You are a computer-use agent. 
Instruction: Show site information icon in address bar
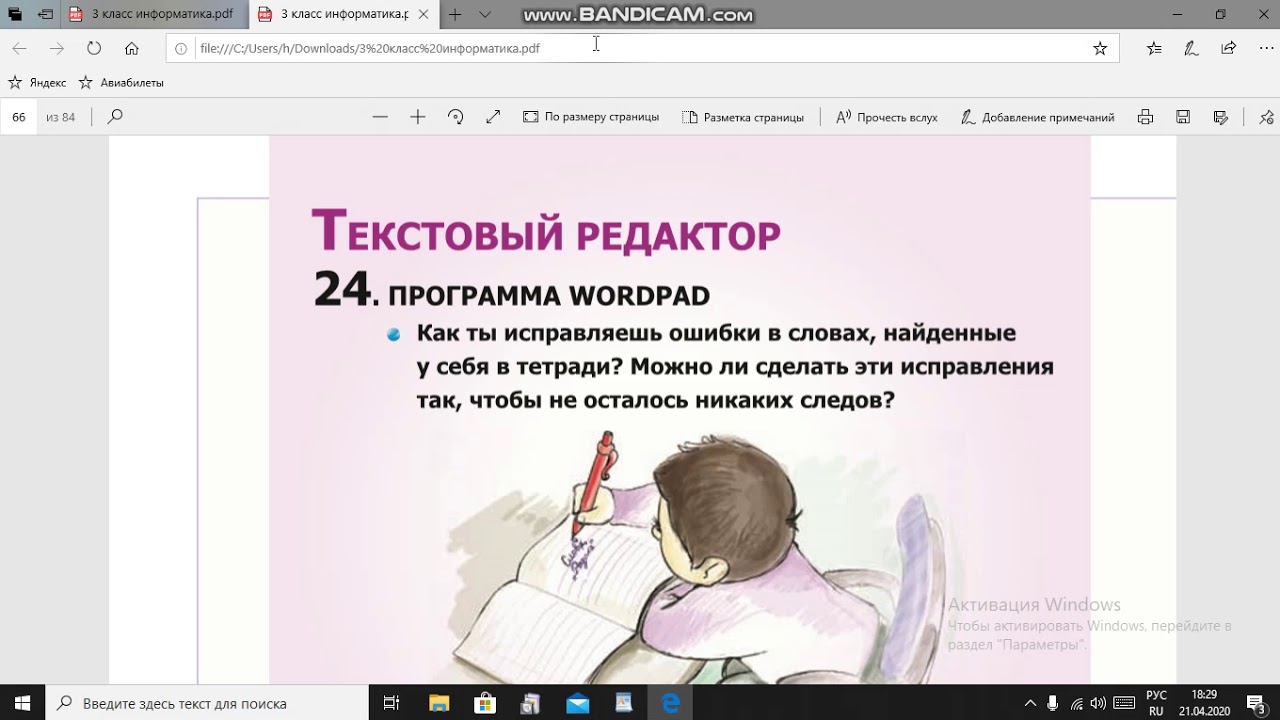pyautogui.click(x=181, y=48)
